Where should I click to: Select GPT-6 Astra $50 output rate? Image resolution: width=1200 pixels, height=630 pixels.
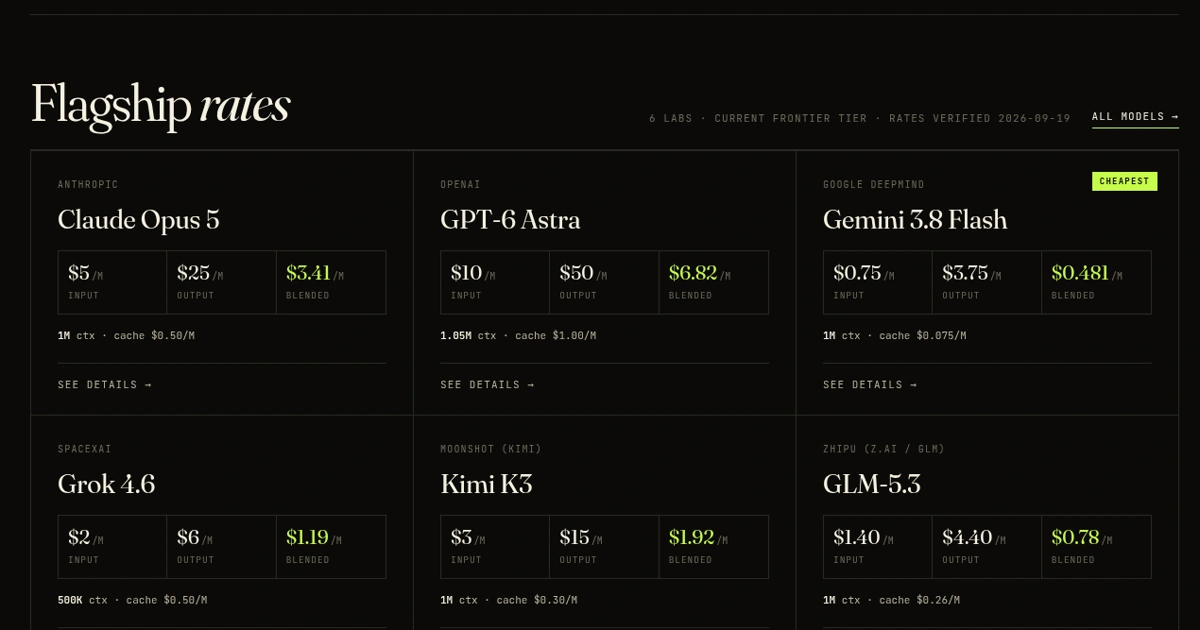pyautogui.click(x=604, y=282)
